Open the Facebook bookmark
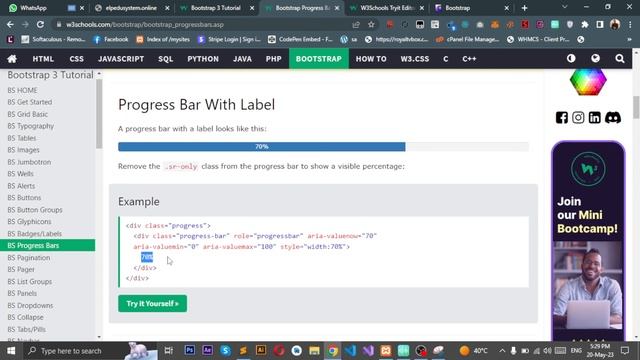The width and height of the screenshot is (640, 360). pyautogui.click(x=111, y=39)
